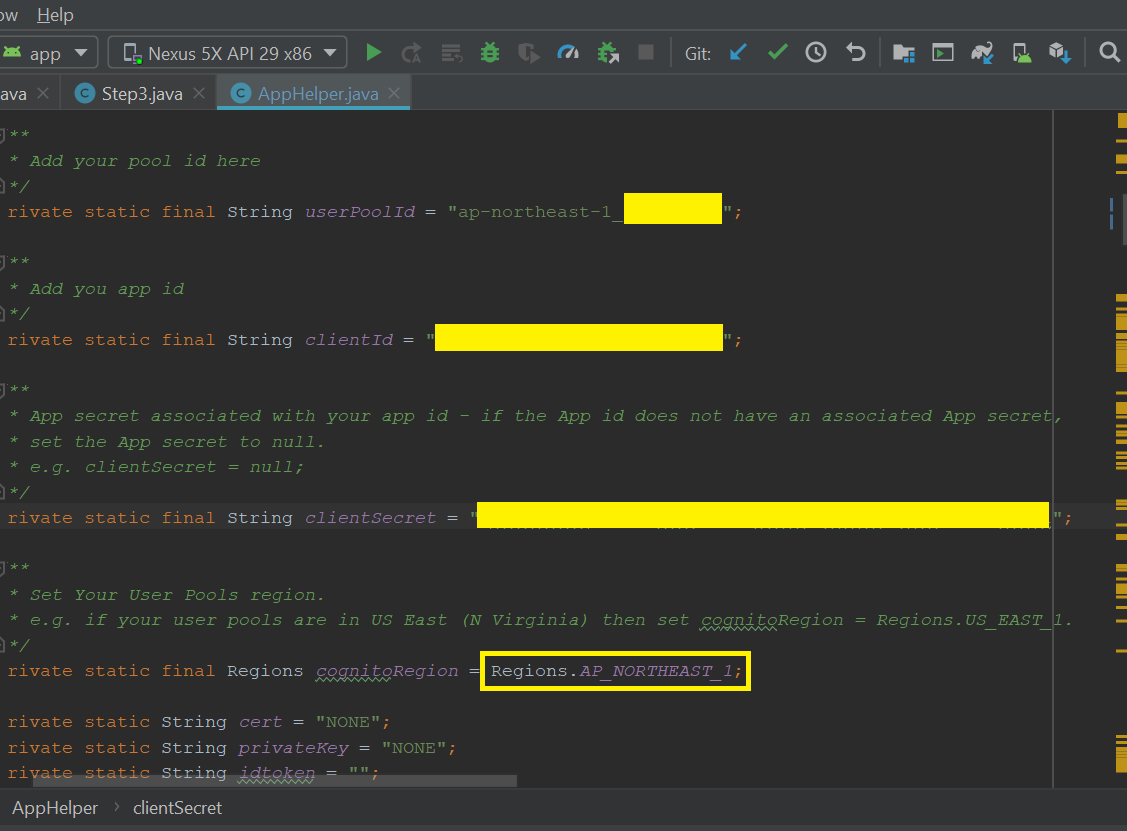
Task: Click Apply Code Changes icon
Action: pos(451,52)
